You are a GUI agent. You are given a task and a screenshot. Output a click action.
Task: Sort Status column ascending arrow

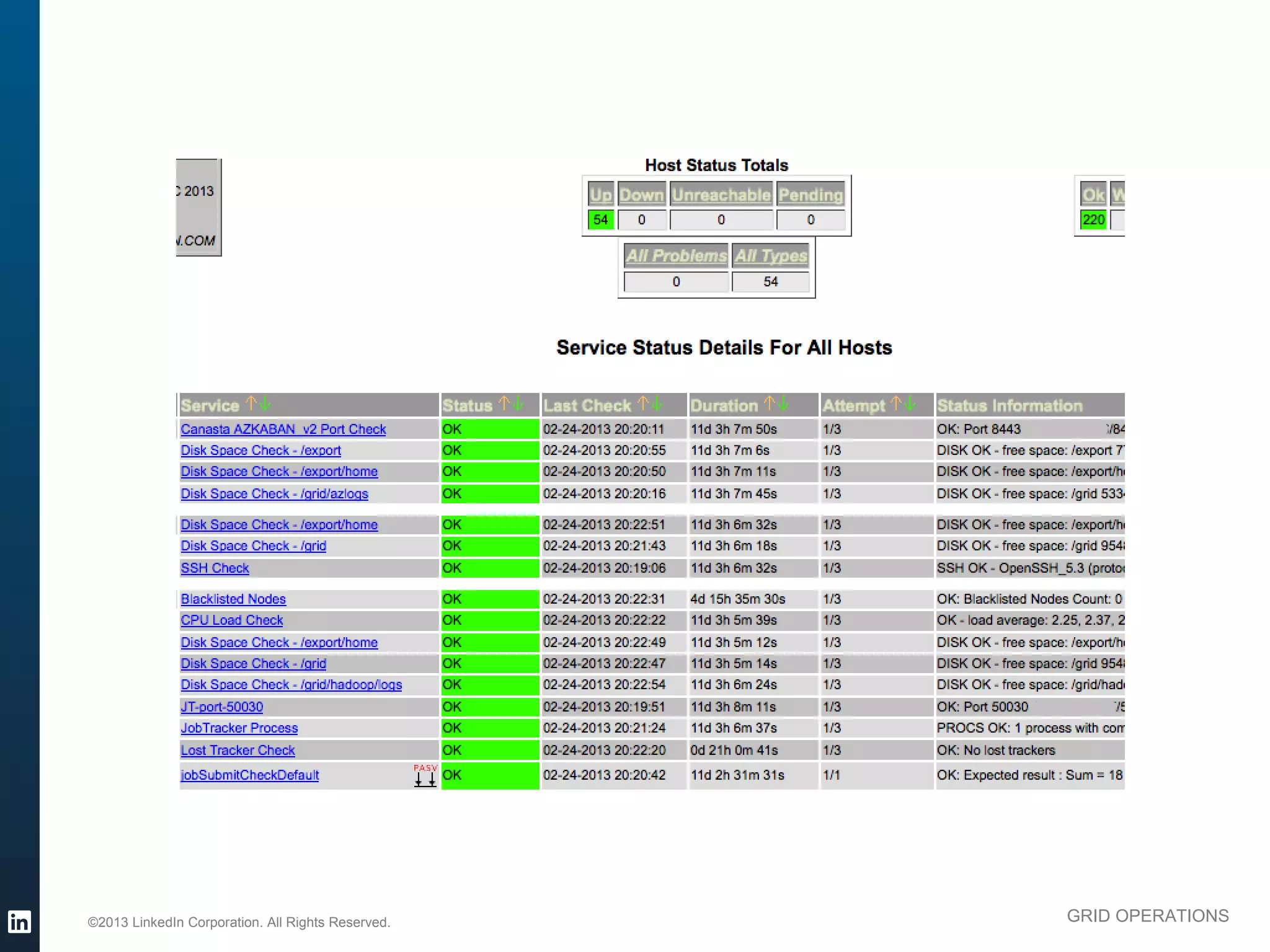tap(504, 404)
